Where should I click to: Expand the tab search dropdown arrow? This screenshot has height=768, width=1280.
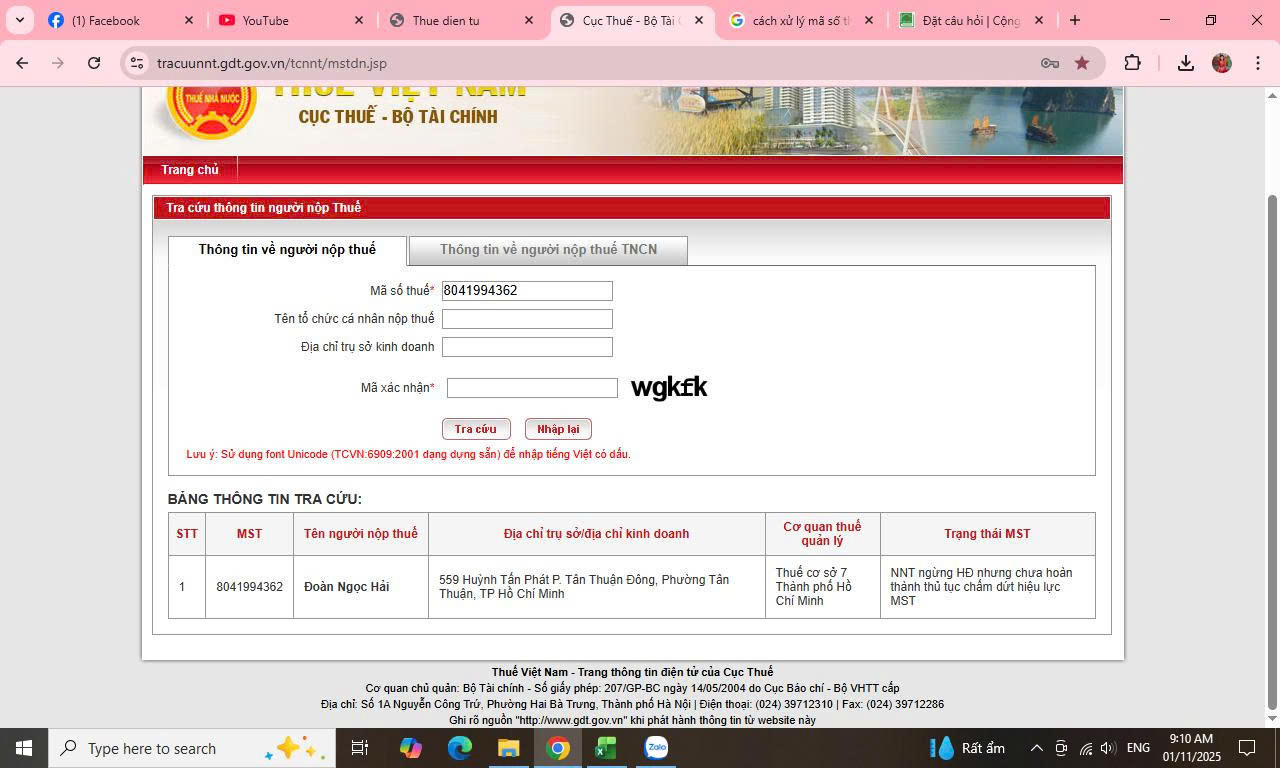click(19, 20)
